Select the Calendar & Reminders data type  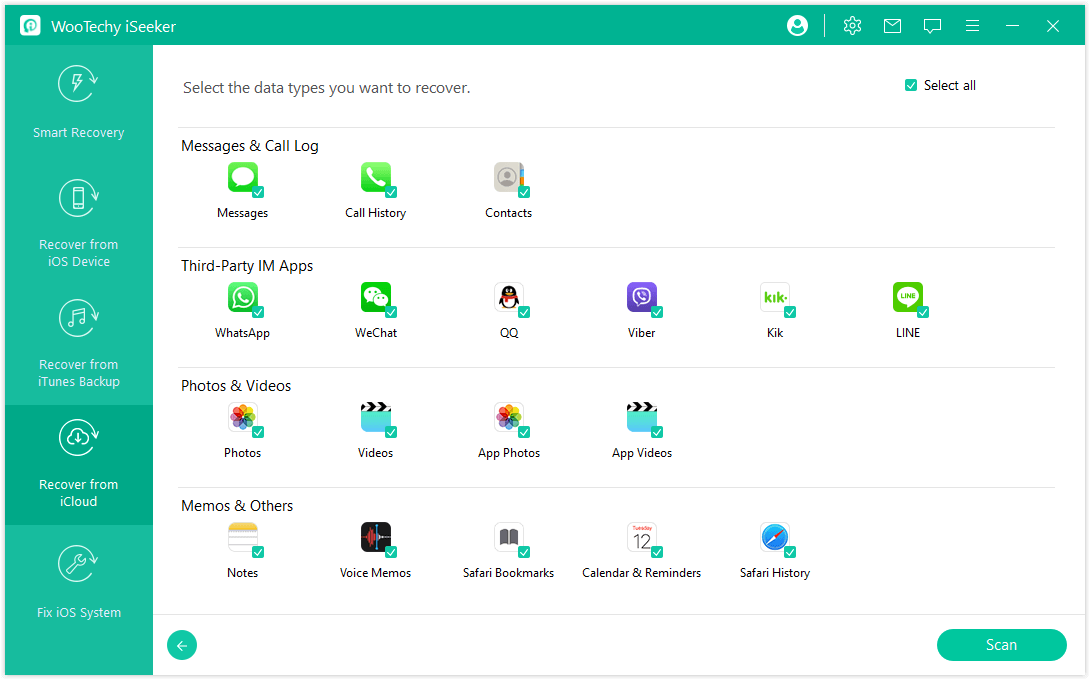(641, 537)
